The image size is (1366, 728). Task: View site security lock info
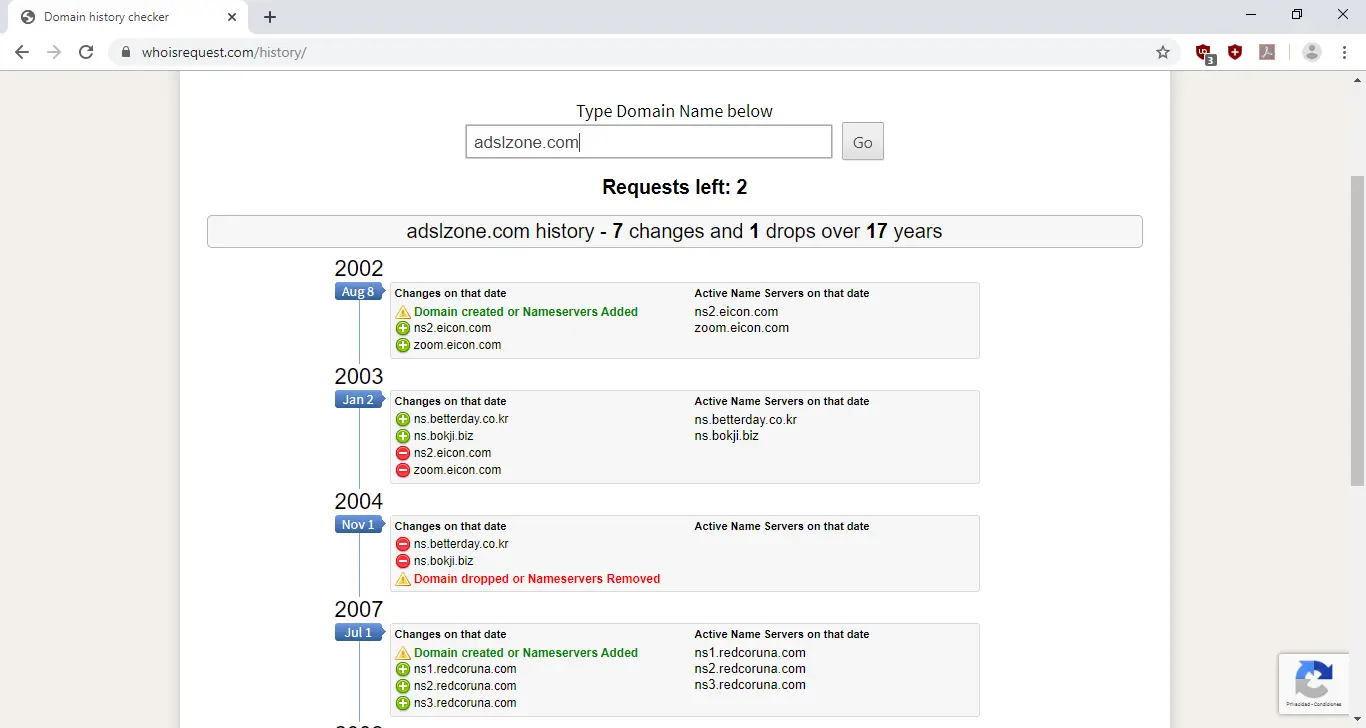125,52
